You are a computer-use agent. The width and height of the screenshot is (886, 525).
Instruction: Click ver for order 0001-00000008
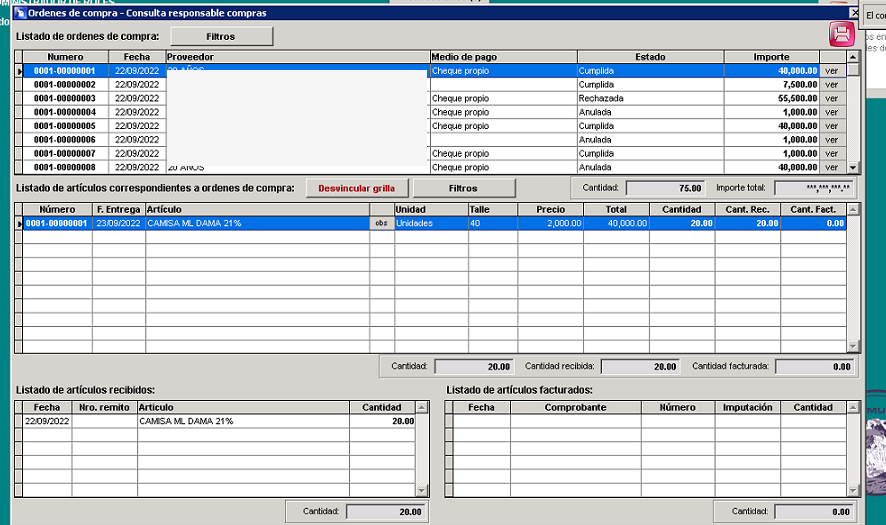pos(832,167)
